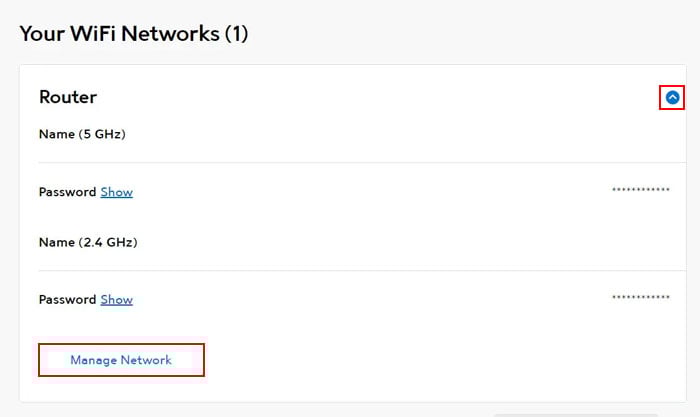The height and width of the screenshot is (417, 700).
Task: Click the Name (5 GHz) label
Action: click(82, 134)
